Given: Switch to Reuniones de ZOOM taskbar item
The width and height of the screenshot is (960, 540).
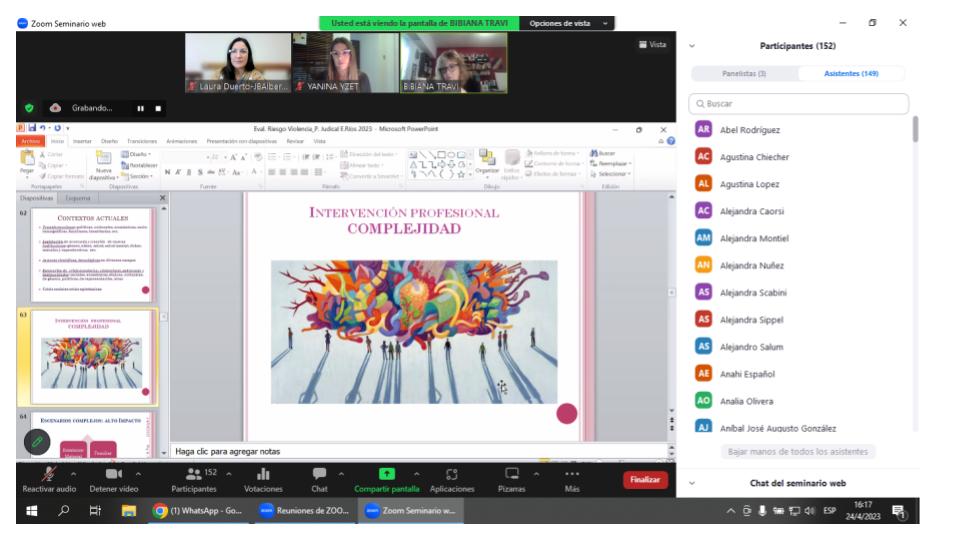Looking at the screenshot, I should (306, 511).
